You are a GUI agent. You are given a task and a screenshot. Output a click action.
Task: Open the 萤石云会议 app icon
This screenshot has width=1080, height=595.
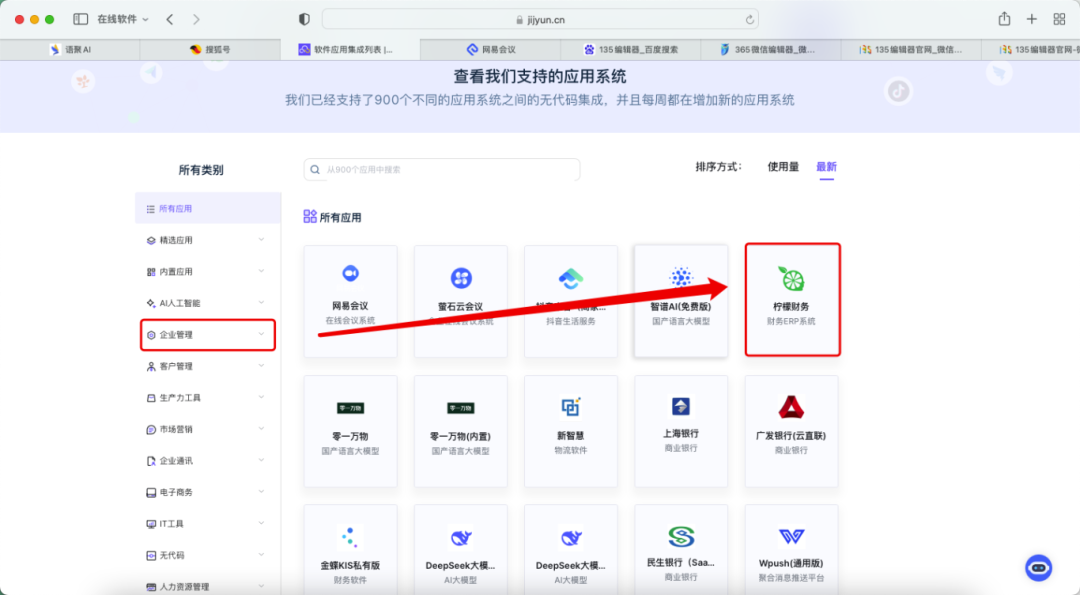tap(461, 278)
